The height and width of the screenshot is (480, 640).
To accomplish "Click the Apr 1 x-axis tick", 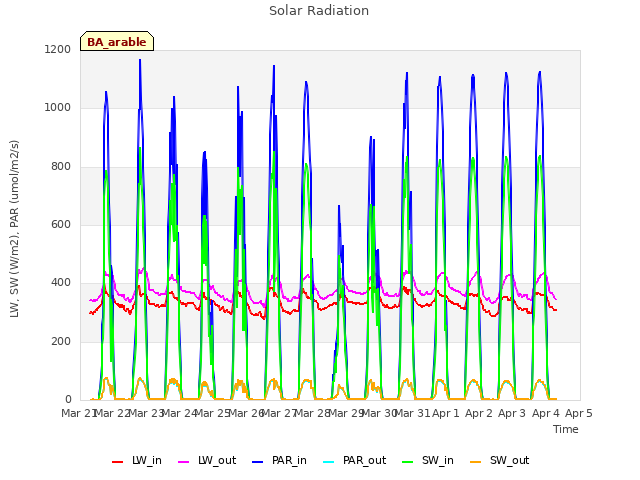I will (446, 413).
